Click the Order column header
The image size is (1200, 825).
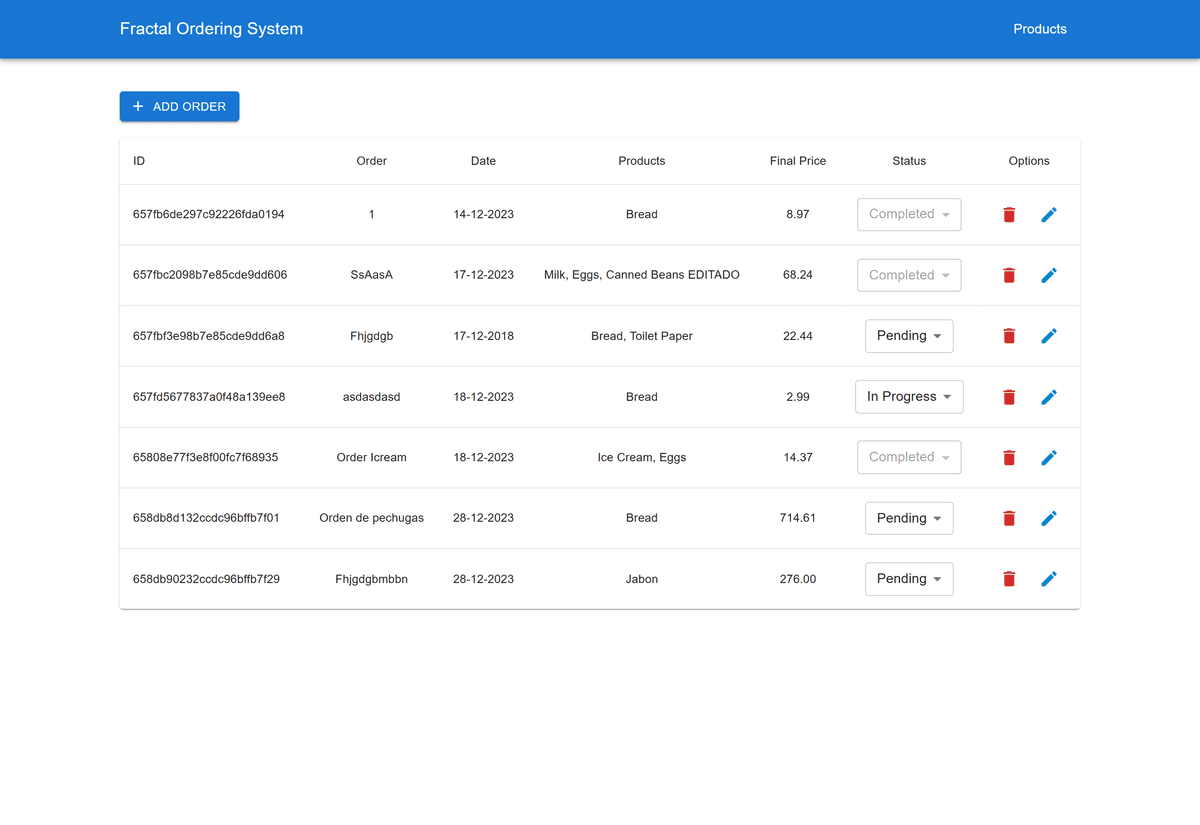click(x=371, y=161)
